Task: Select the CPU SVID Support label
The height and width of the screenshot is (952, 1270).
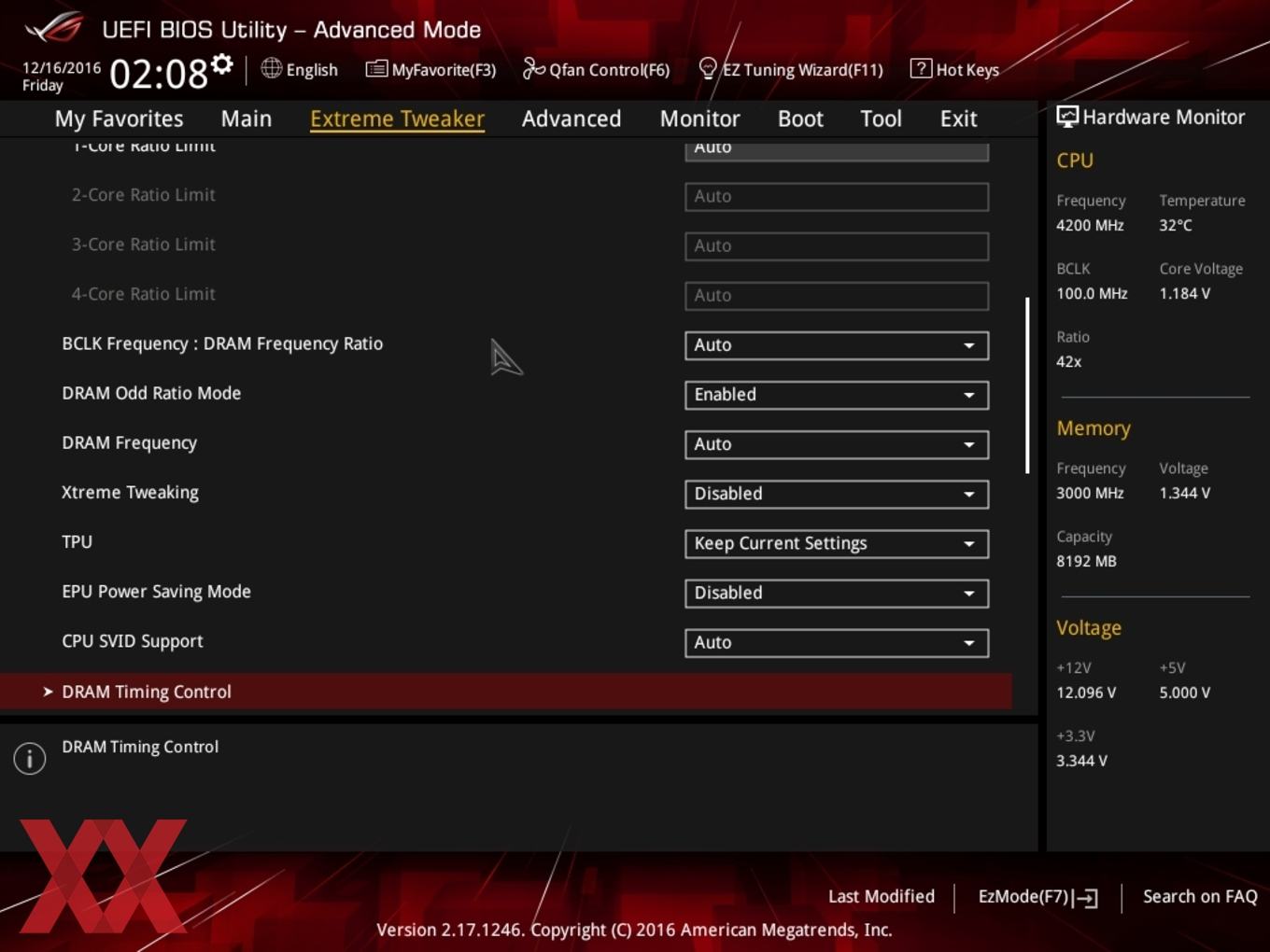Action: (133, 641)
